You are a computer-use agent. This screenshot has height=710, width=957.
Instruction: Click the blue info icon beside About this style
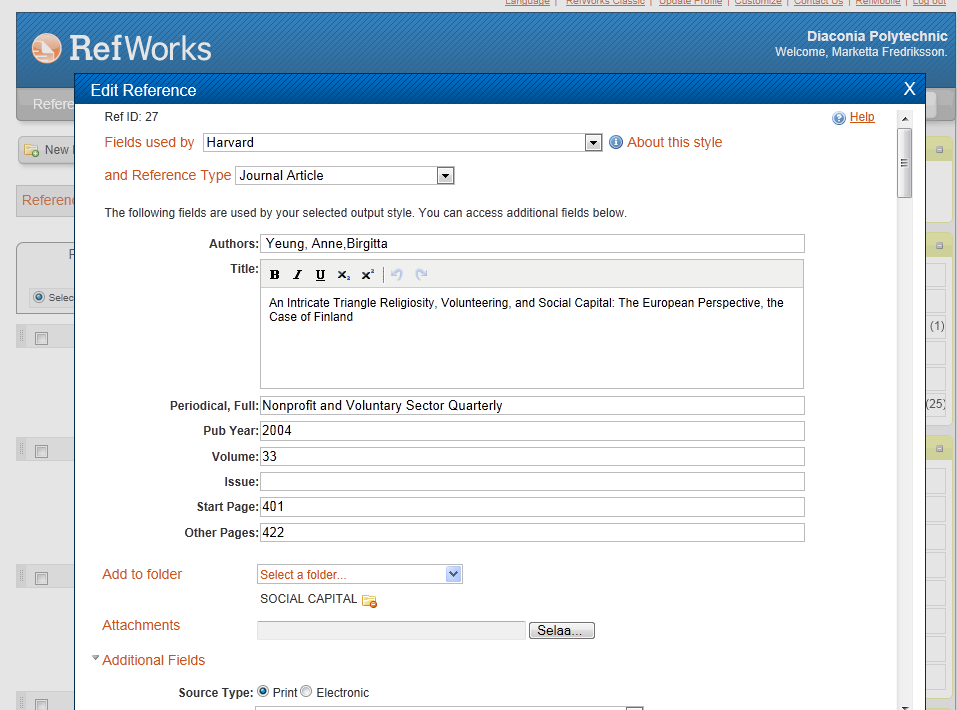click(x=616, y=142)
